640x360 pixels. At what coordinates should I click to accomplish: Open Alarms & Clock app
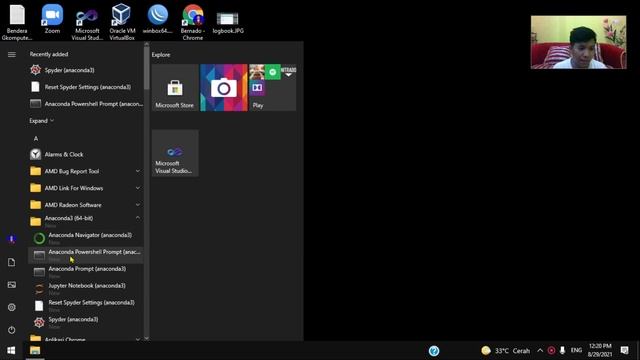86,154
